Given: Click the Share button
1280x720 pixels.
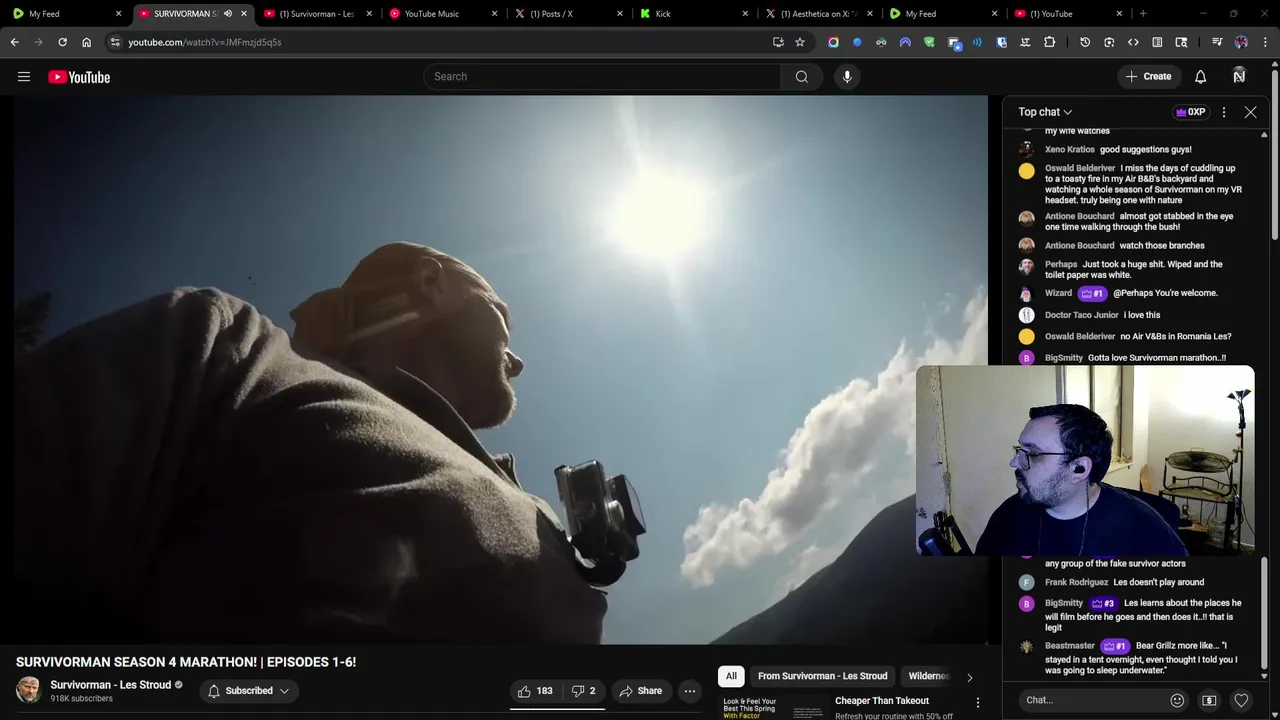Looking at the screenshot, I should [x=640, y=691].
